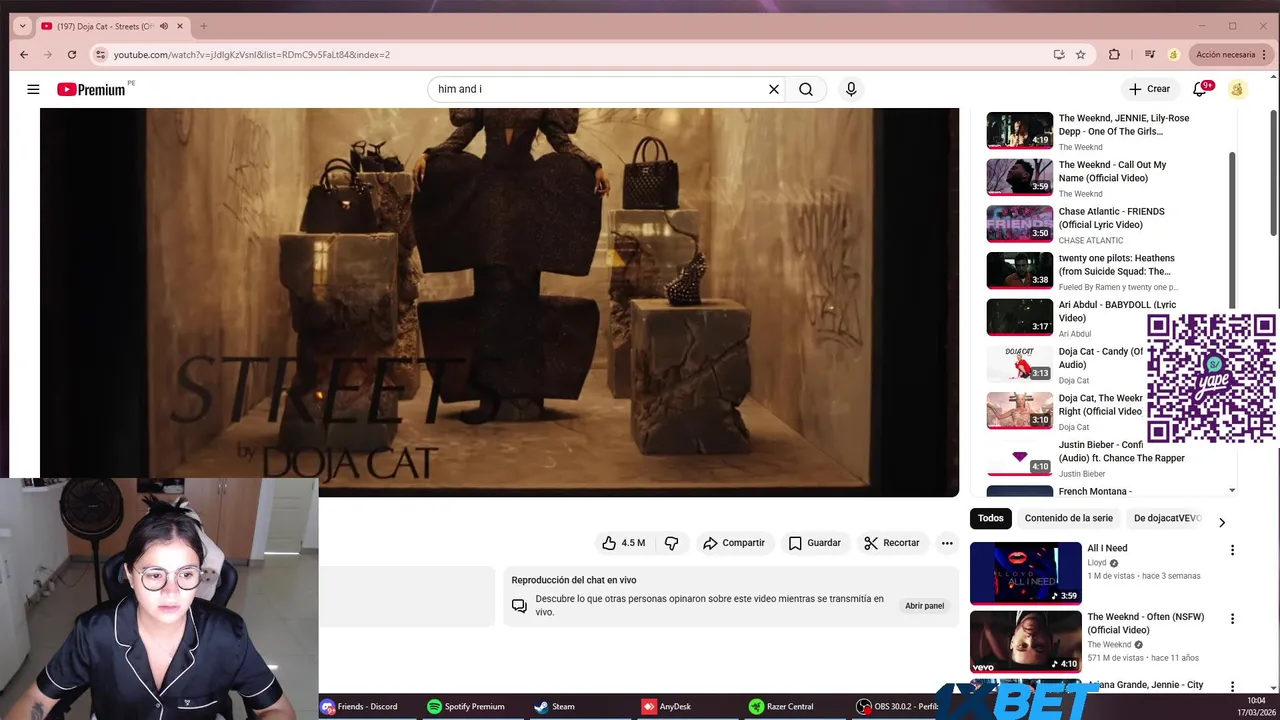Clear the search box text
The height and width of the screenshot is (720, 1280).
(x=773, y=89)
